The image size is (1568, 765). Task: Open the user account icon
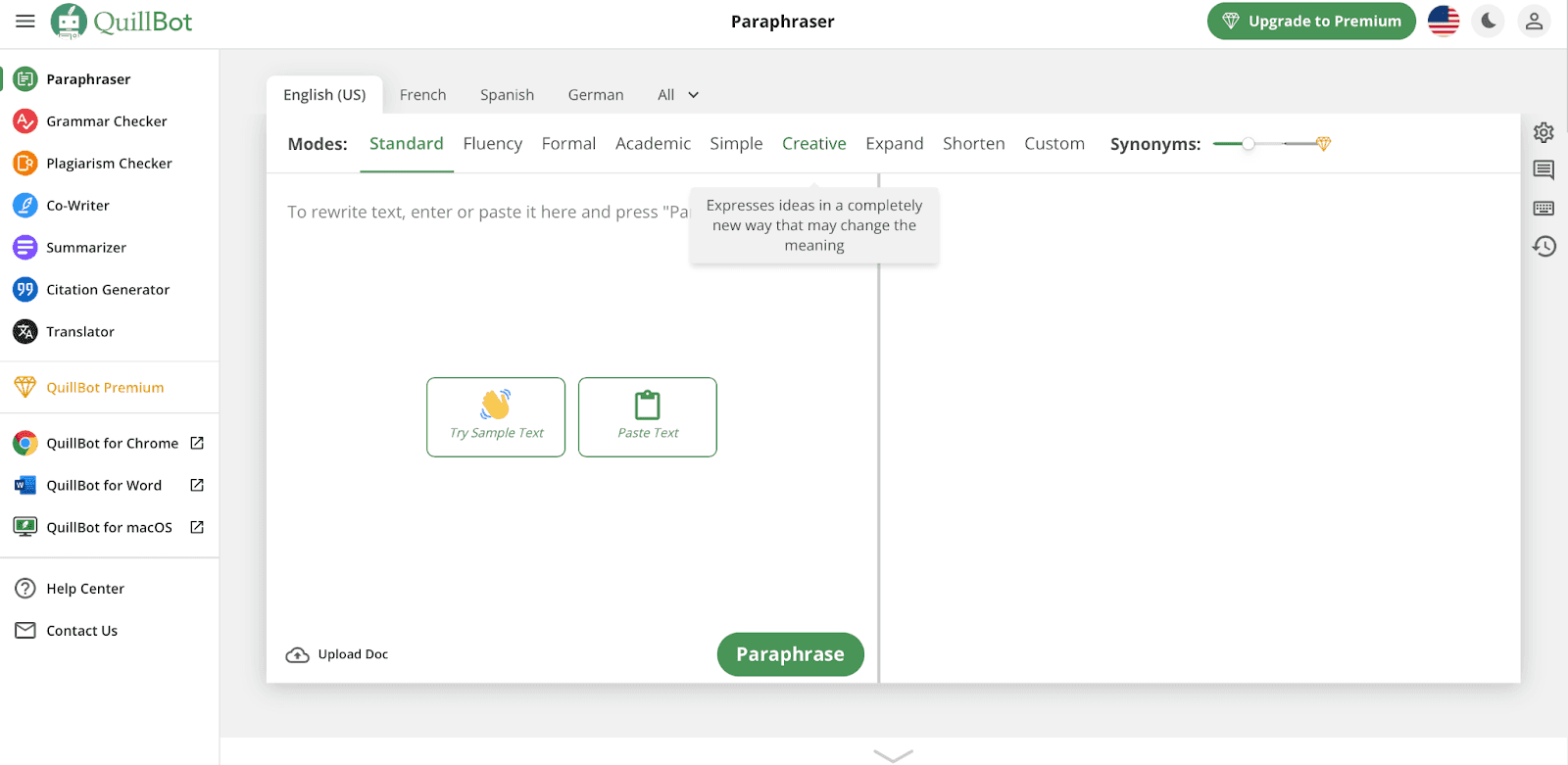pos(1534,21)
